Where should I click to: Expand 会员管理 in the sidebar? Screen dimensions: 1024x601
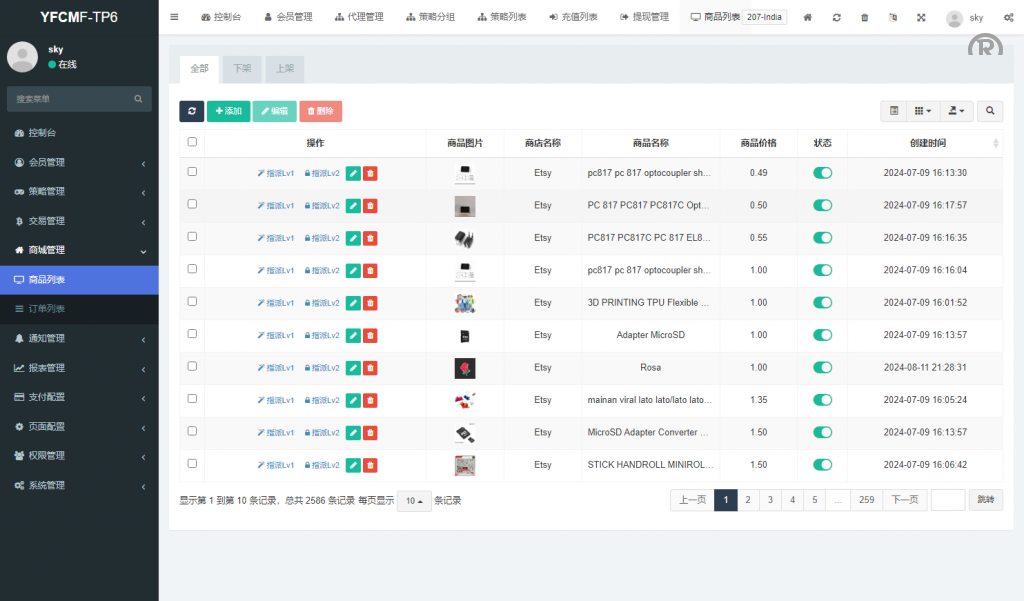tap(79, 162)
